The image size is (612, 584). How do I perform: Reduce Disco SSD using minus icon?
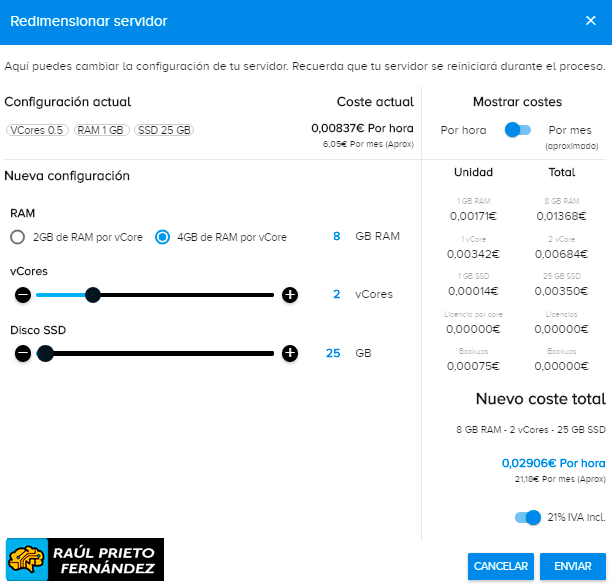pos(23,353)
